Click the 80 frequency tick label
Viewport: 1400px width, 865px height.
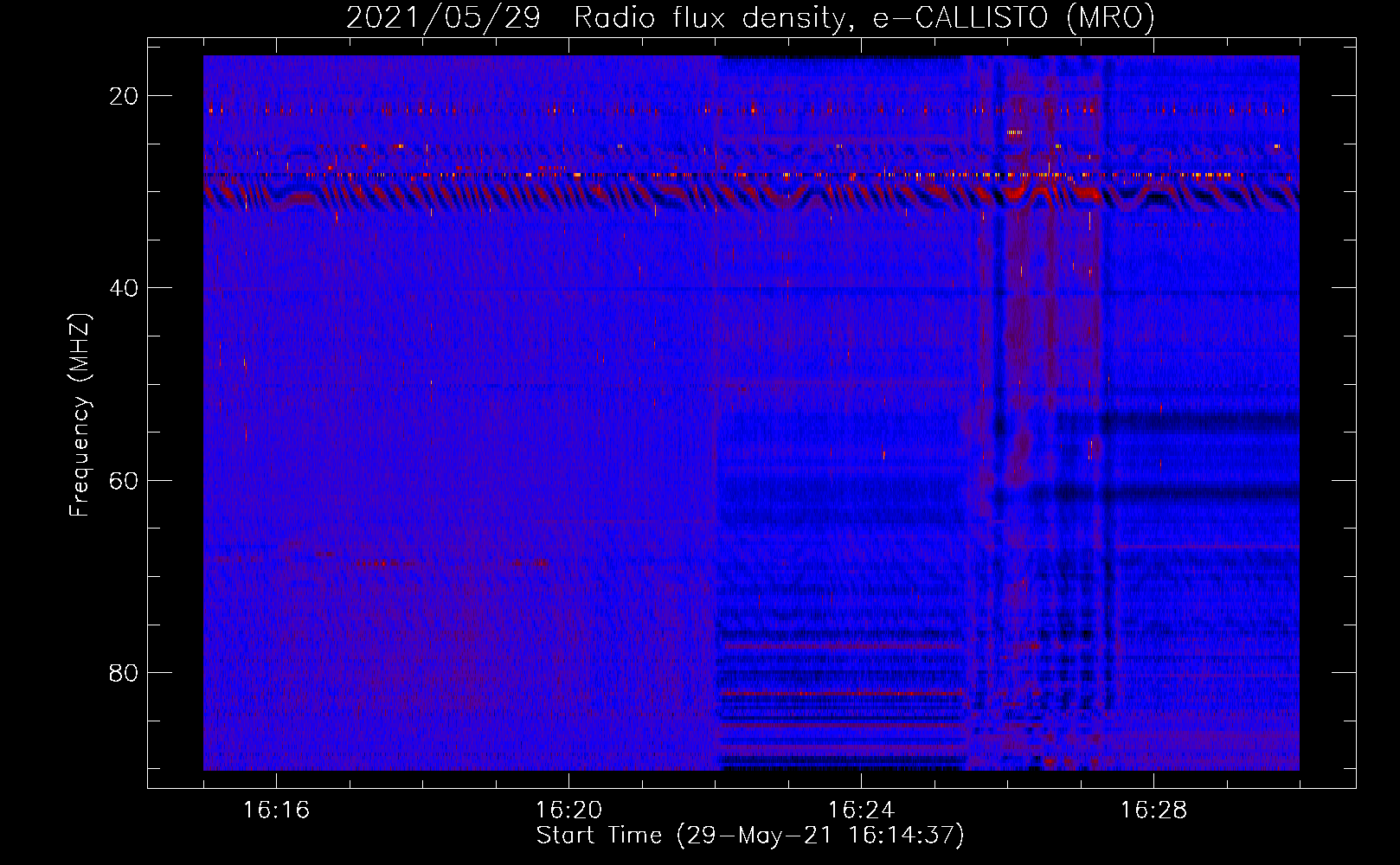pyautogui.click(x=124, y=672)
